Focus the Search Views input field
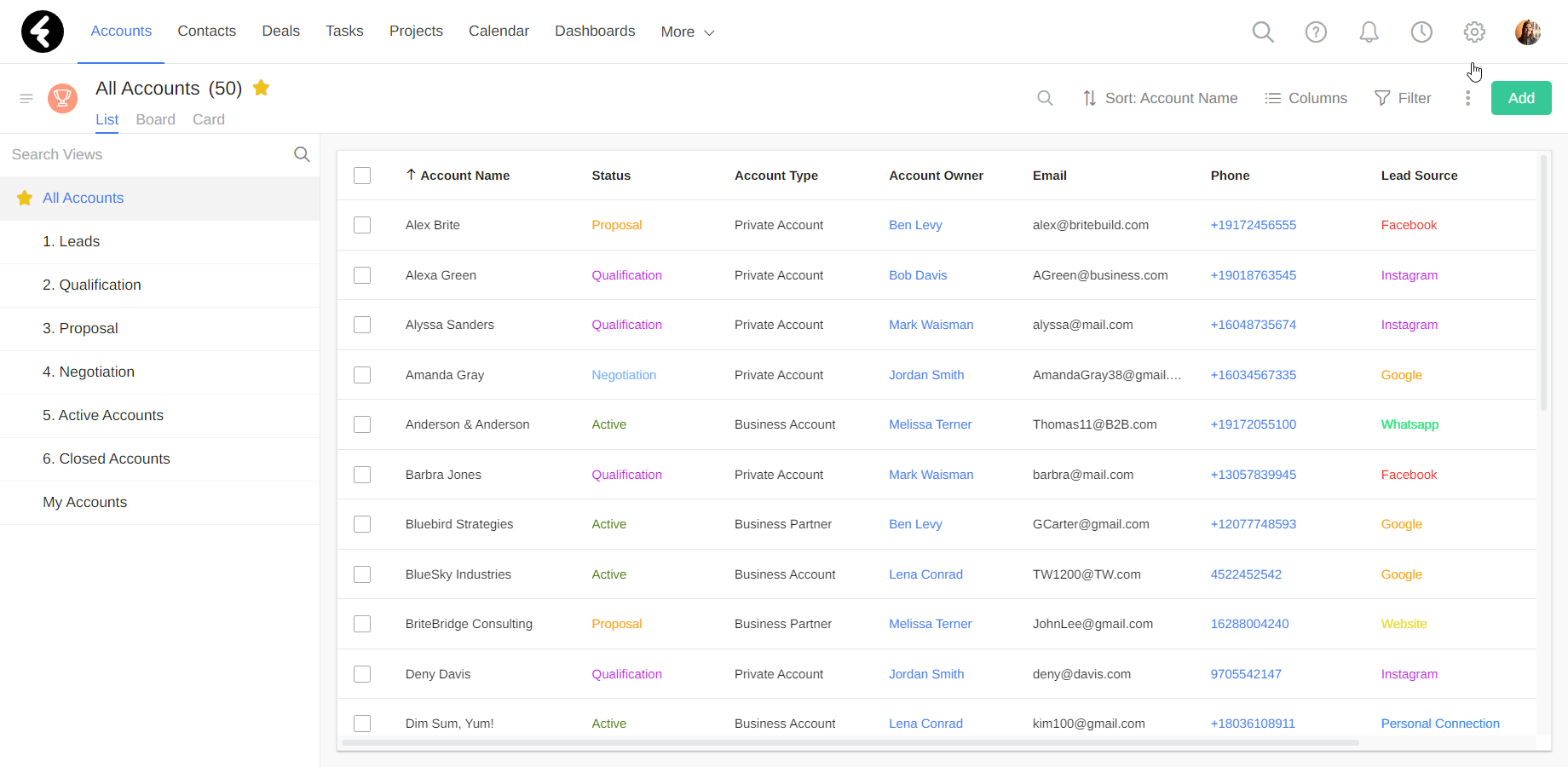Screen dimensions: 1568x767 pyautogui.click(x=145, y=154)
